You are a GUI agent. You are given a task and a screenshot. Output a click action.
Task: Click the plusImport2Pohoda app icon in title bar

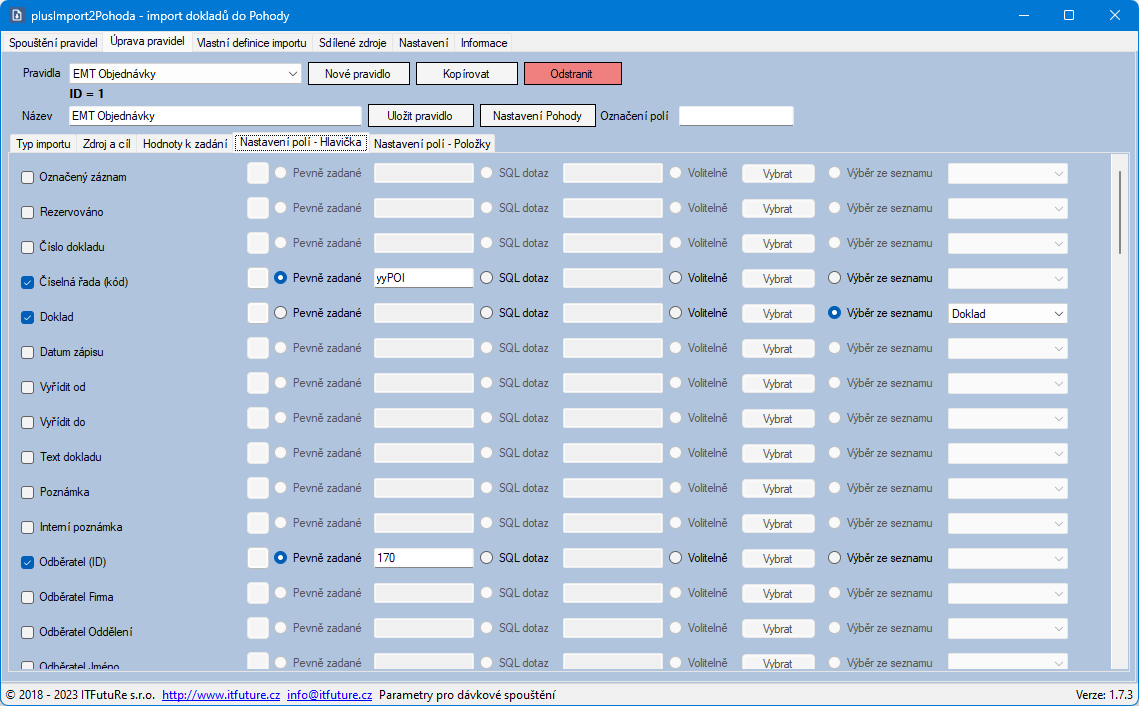point(16,15)
